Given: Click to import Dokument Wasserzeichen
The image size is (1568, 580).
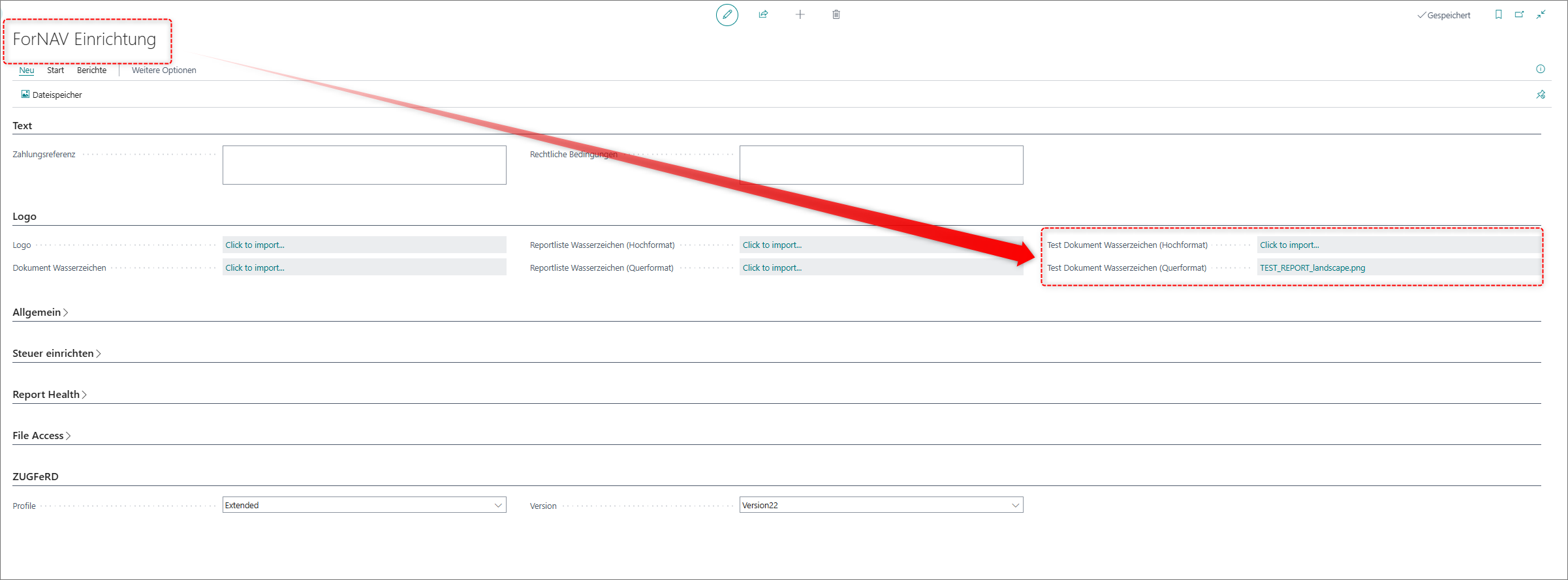Looking at the screenshot, I should pos(364,267).
